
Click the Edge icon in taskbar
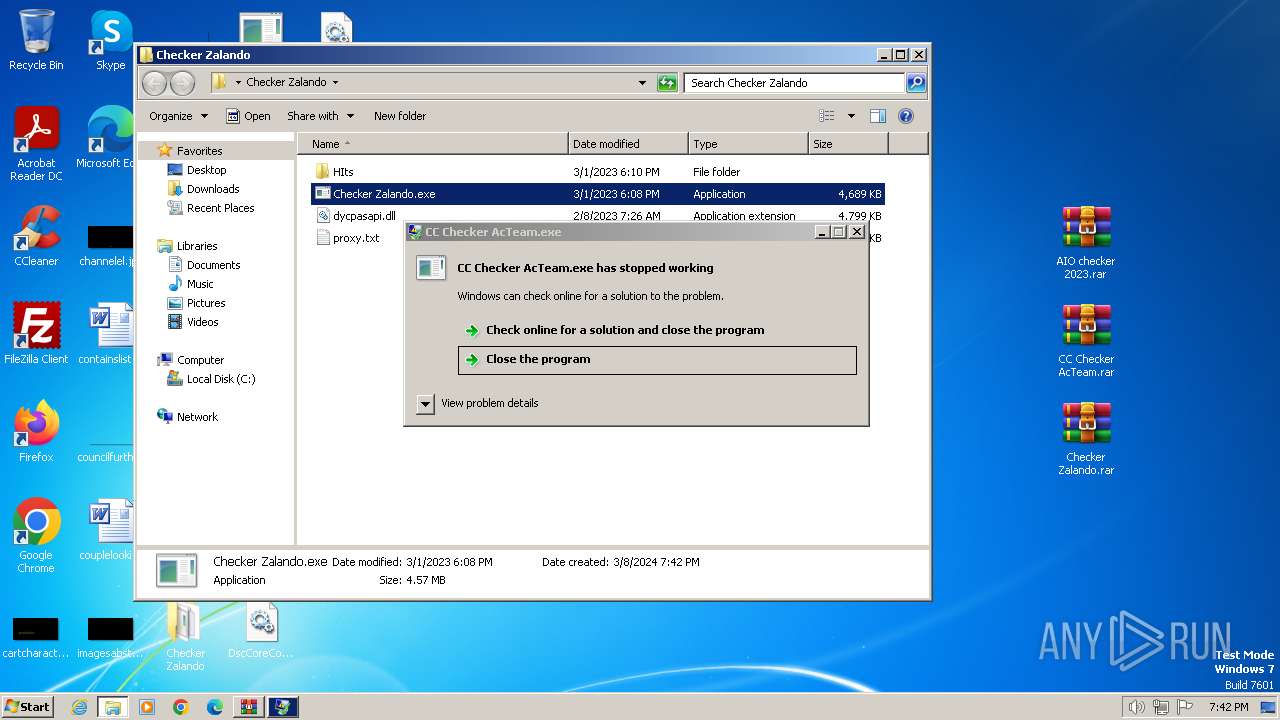(x=215, y=707)
